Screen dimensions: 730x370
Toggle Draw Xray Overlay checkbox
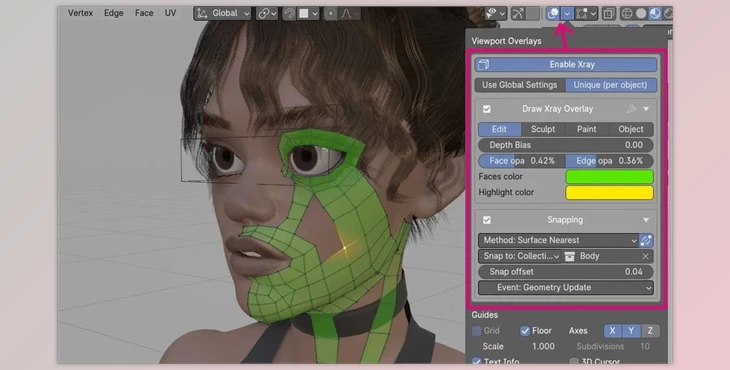487,109
